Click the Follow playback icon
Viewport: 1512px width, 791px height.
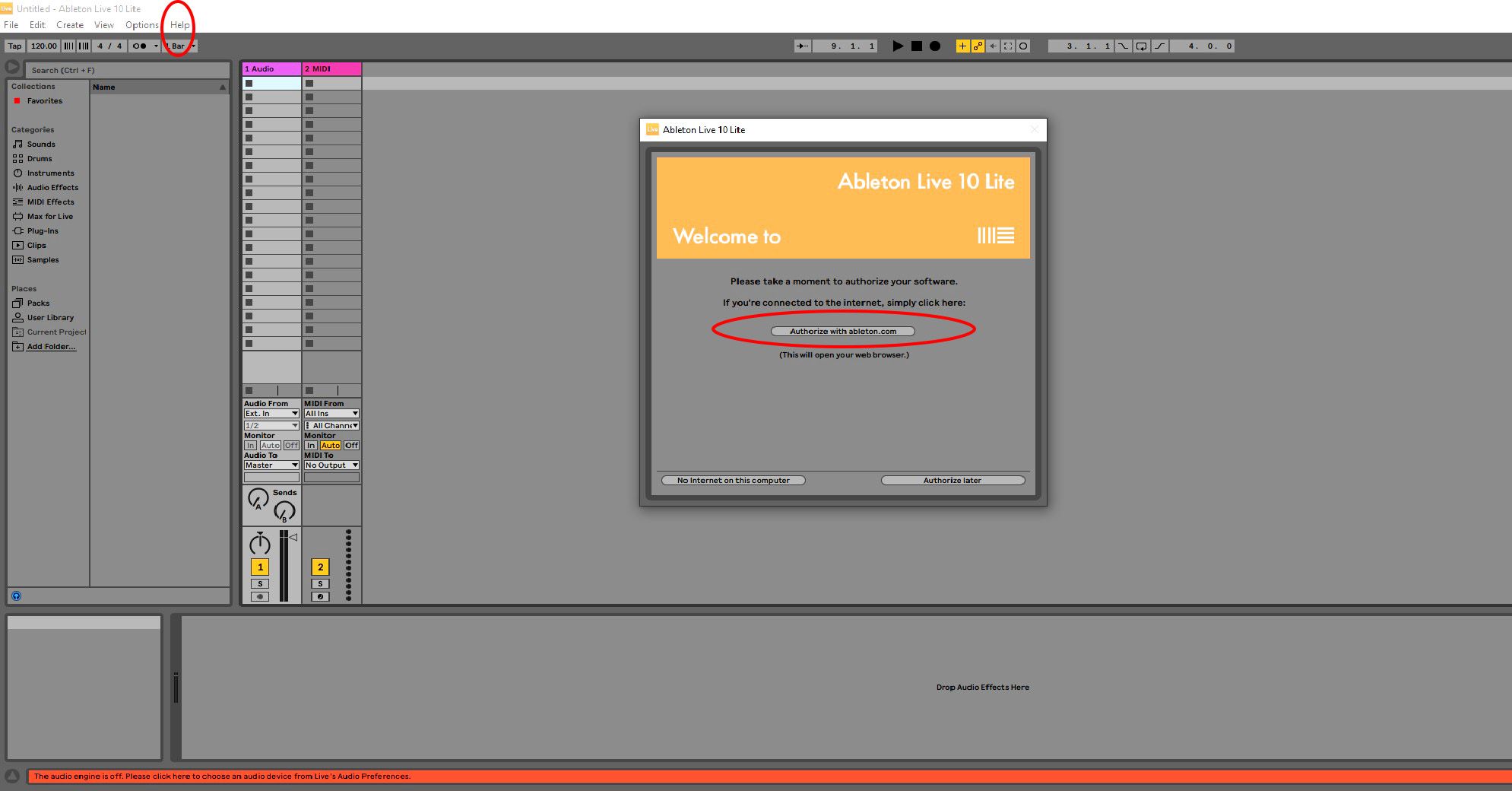click(x=802, y=46)
